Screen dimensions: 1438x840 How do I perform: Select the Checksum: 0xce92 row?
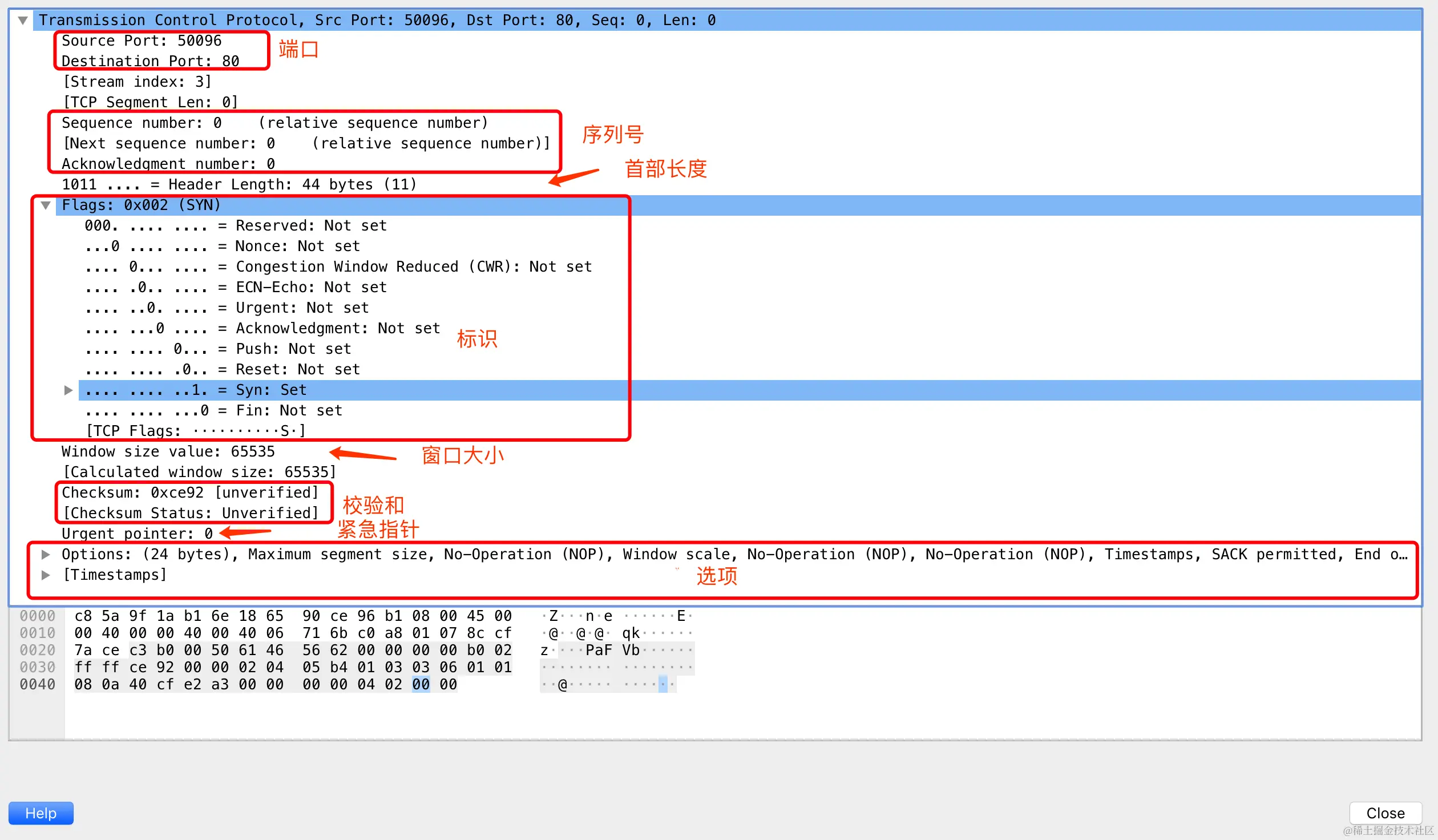coord(189,493)
